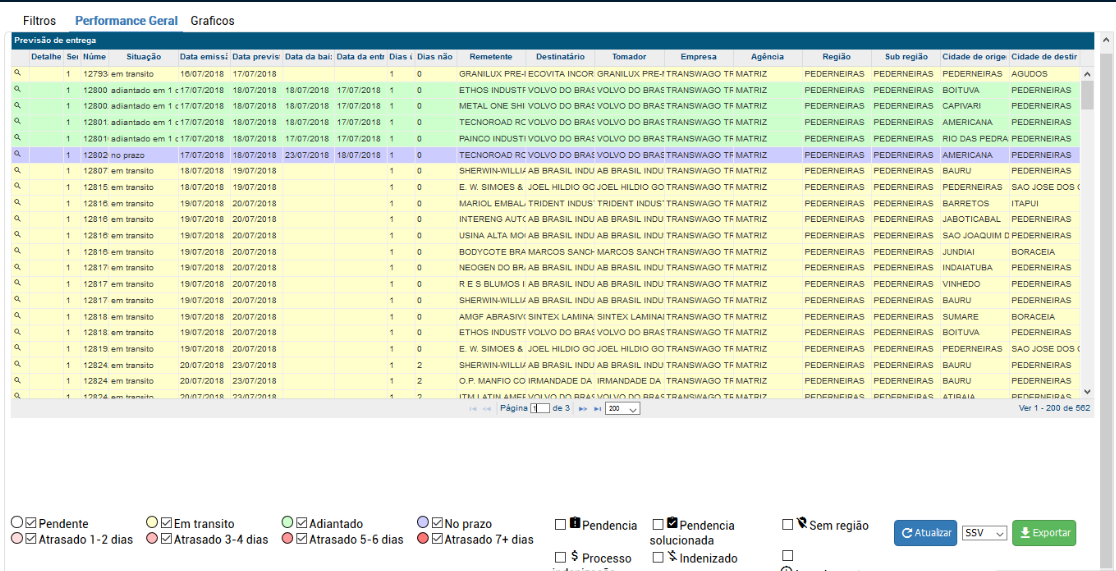Open the rows-per-page dropdown showing 200
The image size is (1116, 571).
[x=622, y=409]
